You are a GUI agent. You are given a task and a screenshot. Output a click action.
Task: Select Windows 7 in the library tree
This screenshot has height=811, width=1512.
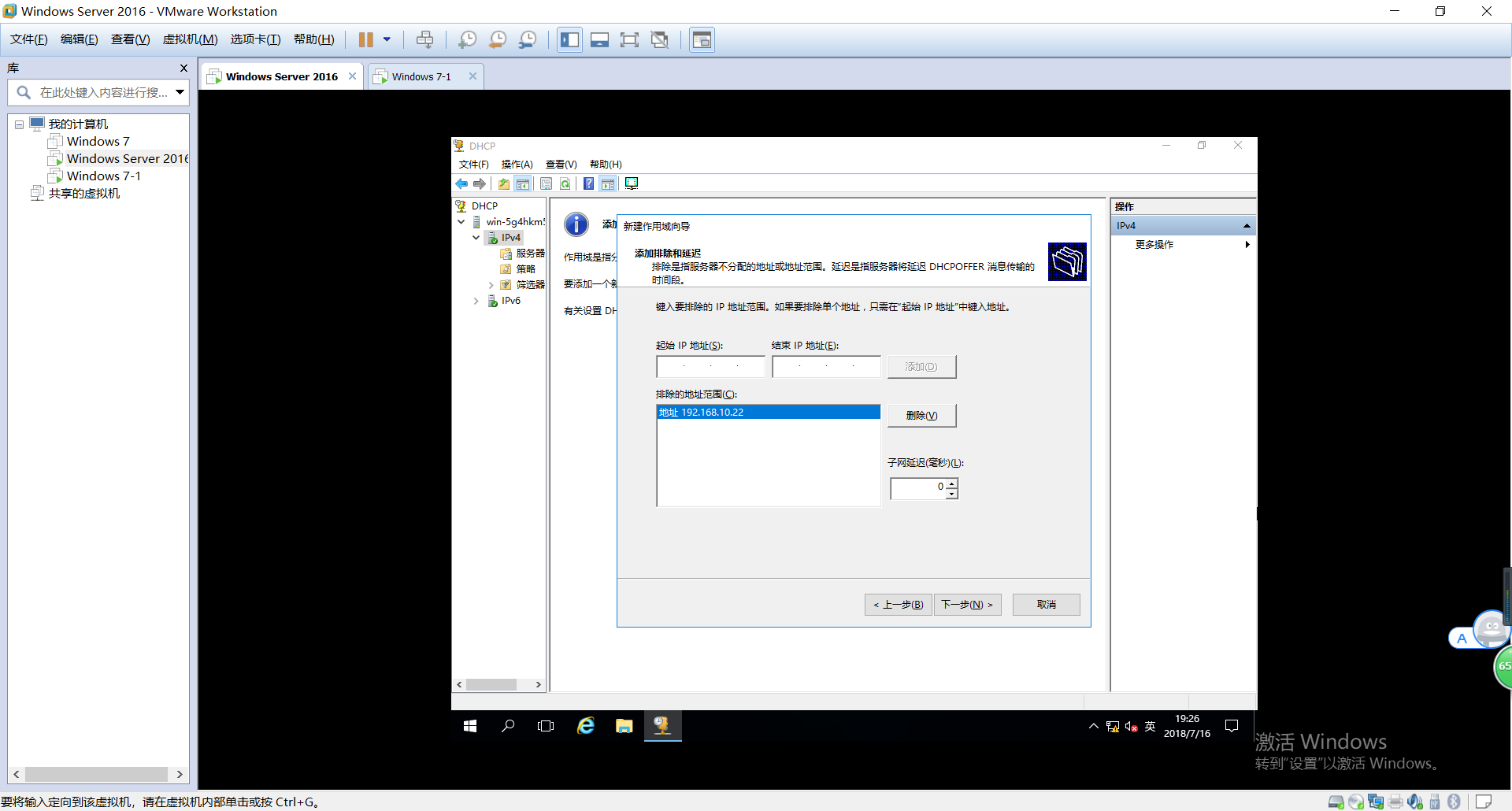pyautogui.click(x=98, y=142)
